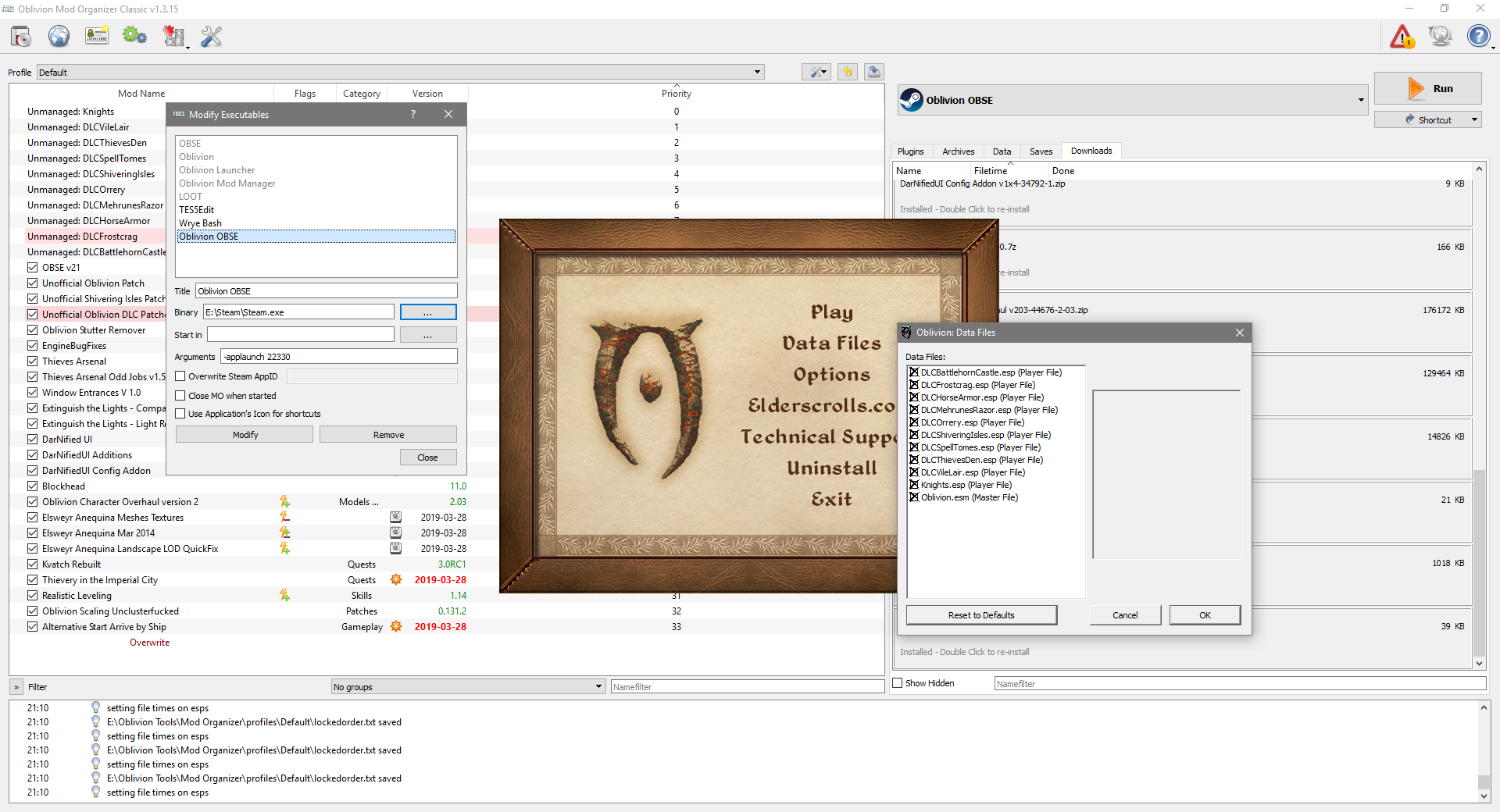Viewport: 1500px width, 812px height.
Task: Click conflict flag icon on Elsweyr Anequina Mar 2014
Action: [x=284, y=532]
